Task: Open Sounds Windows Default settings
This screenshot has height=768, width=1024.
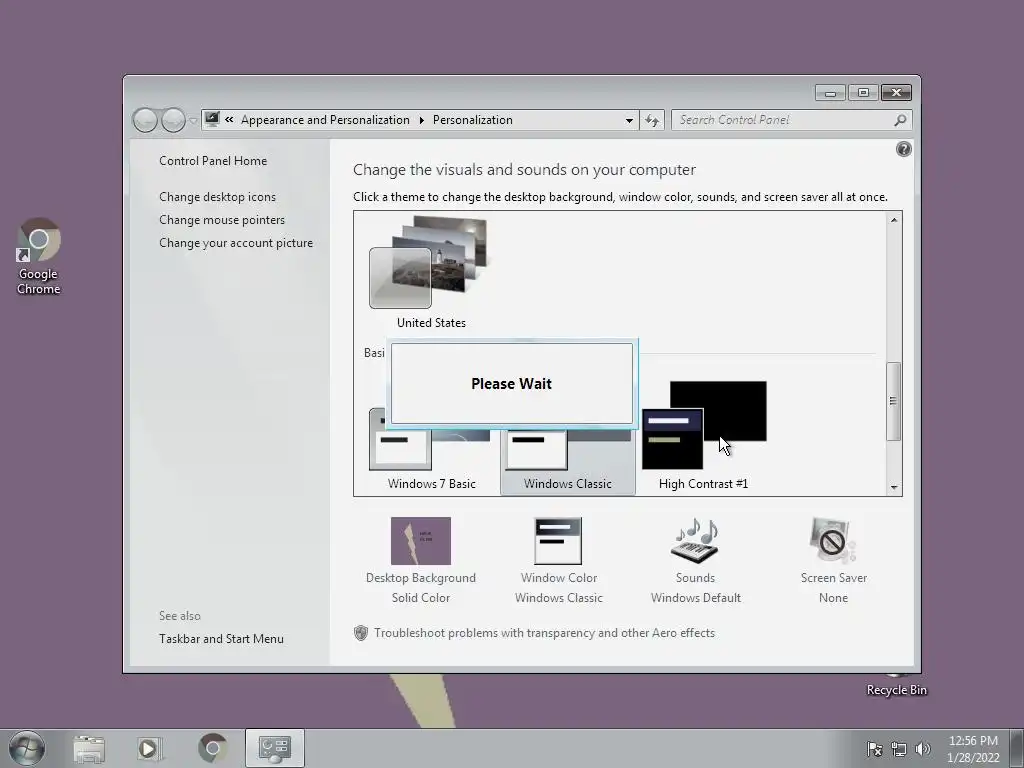Action: pyautogui.click(x=696, y=561)
